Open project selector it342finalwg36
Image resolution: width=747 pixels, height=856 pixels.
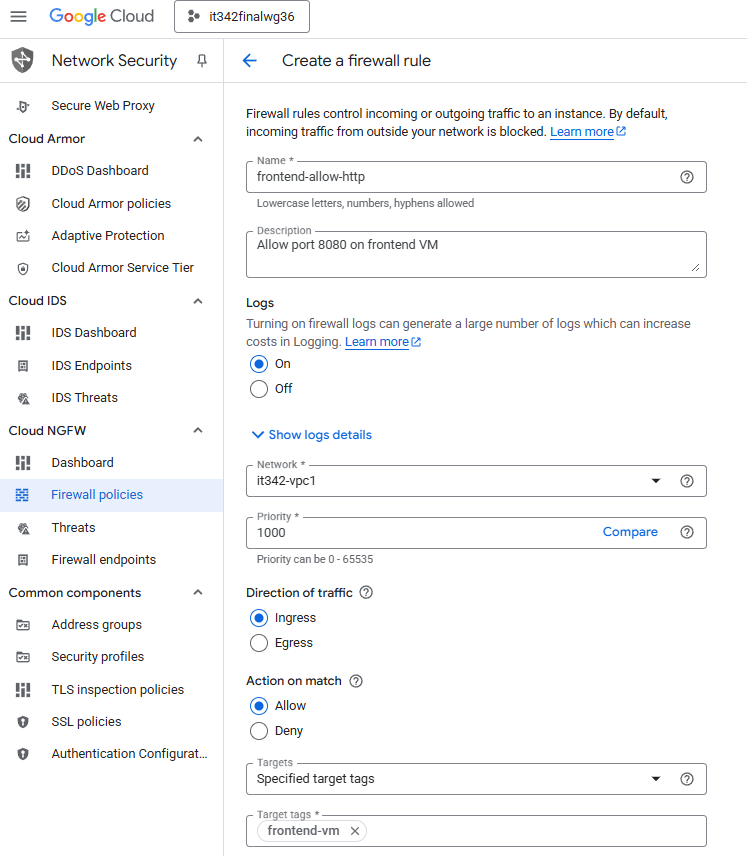coord(241,17)
